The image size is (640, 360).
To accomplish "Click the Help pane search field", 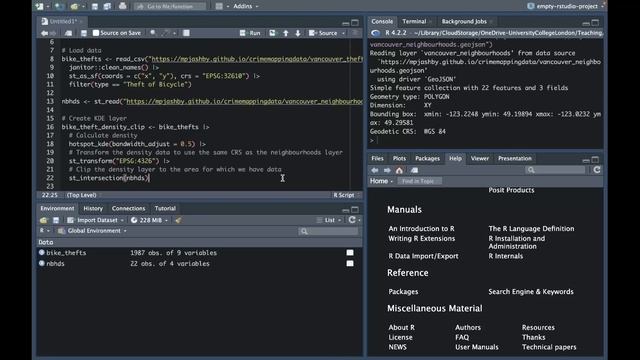I will (x=555, y=170).
